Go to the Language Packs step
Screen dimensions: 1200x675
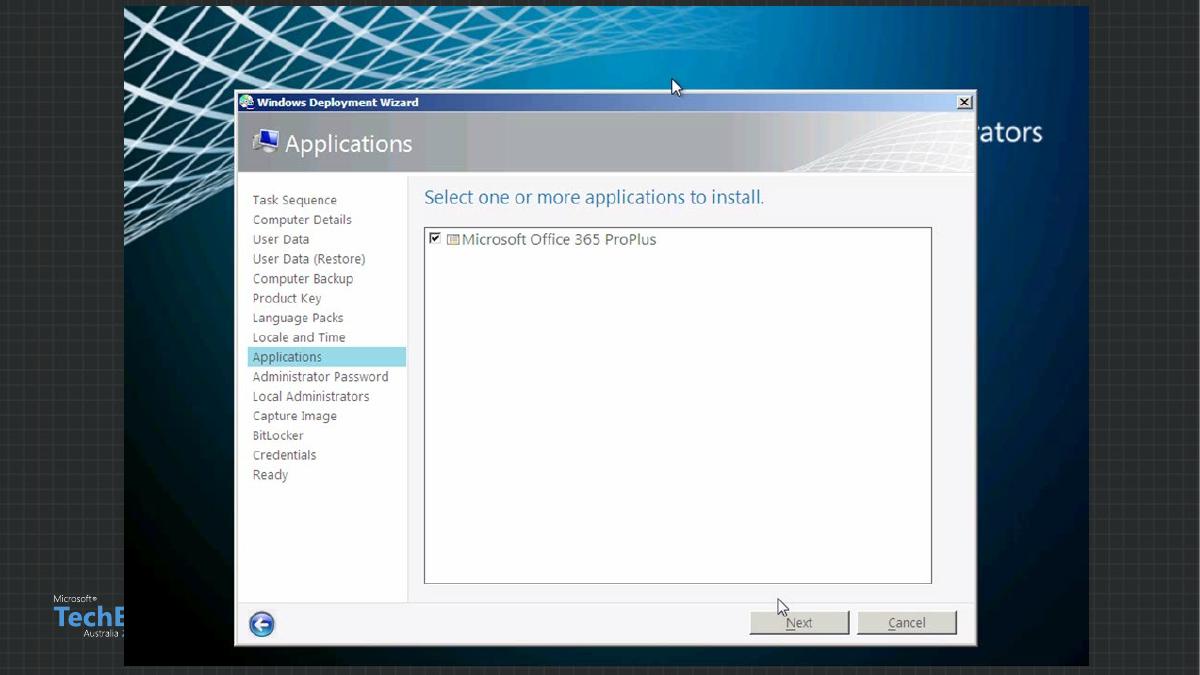click(298, 318)
